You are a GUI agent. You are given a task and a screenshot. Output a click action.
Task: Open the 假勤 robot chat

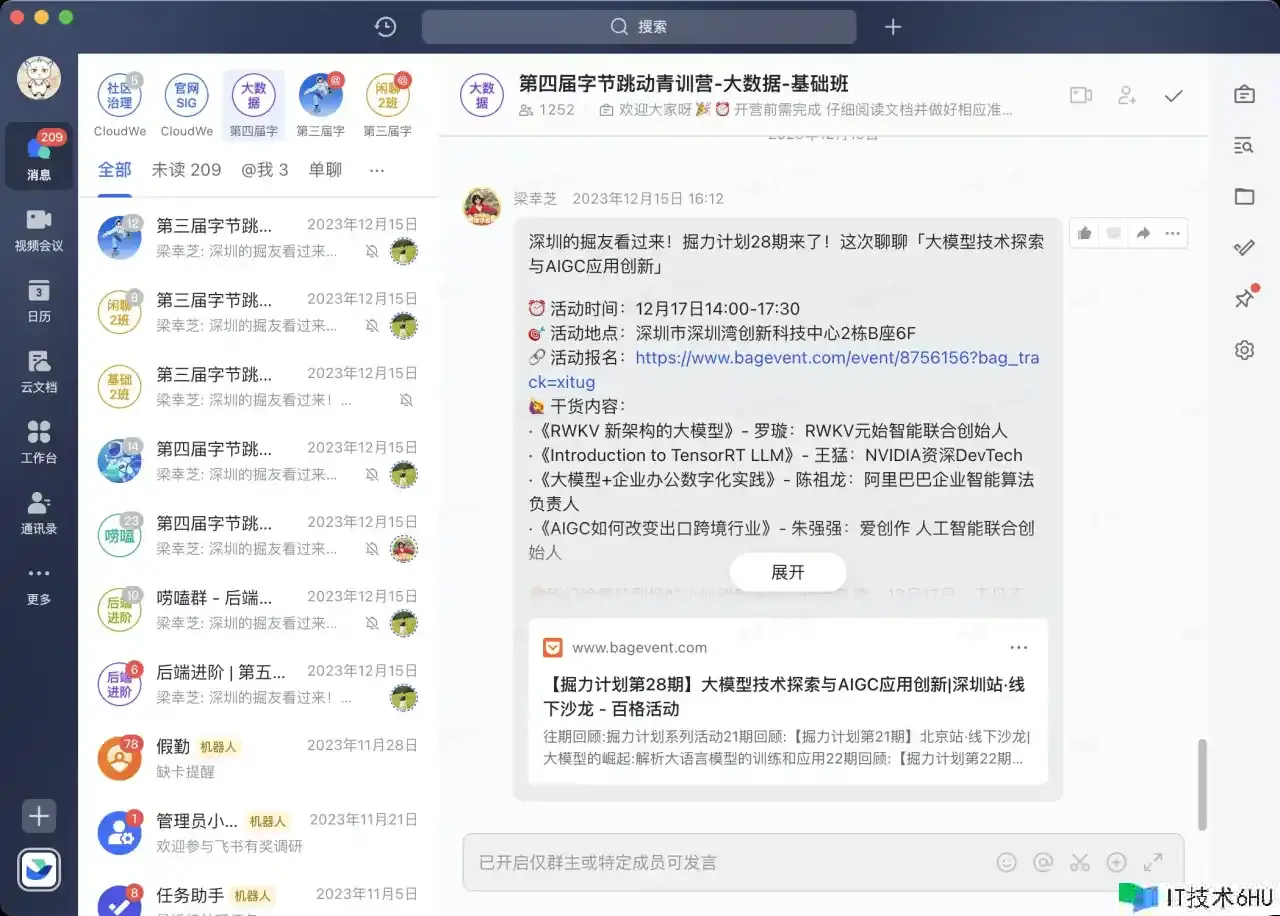point(258,758)
